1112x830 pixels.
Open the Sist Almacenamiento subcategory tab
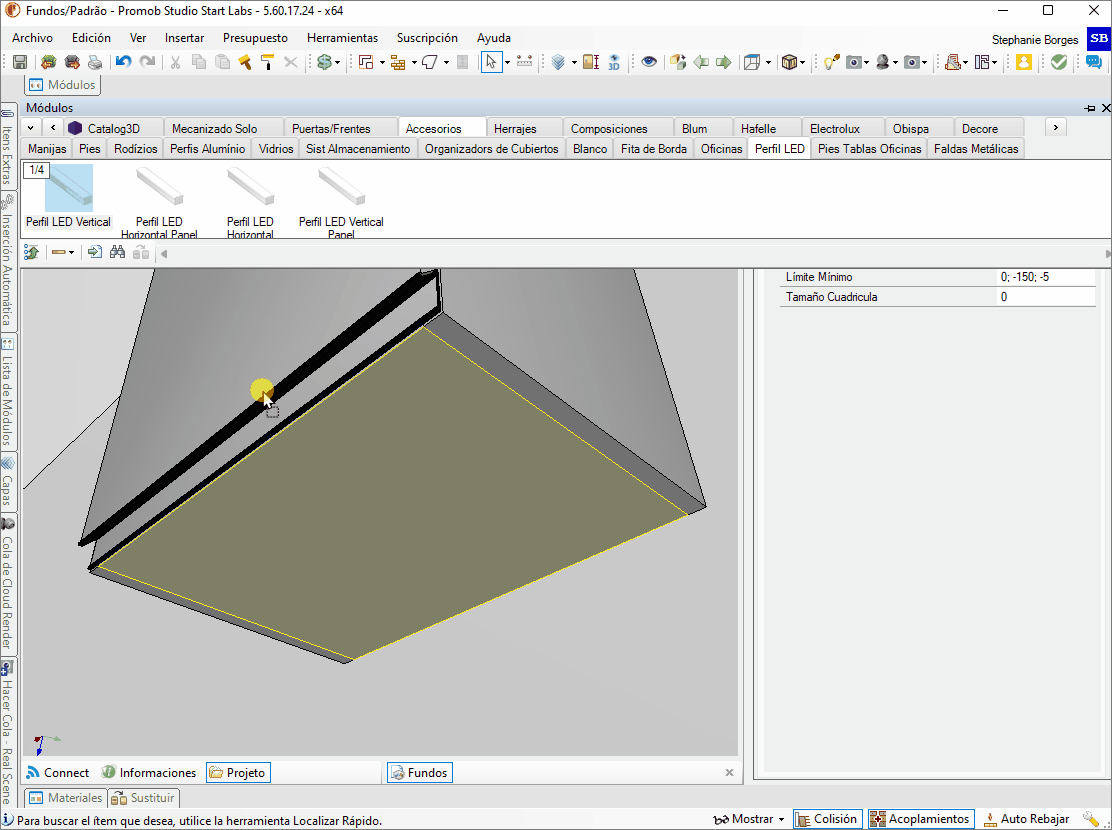[x=358, y=148]
